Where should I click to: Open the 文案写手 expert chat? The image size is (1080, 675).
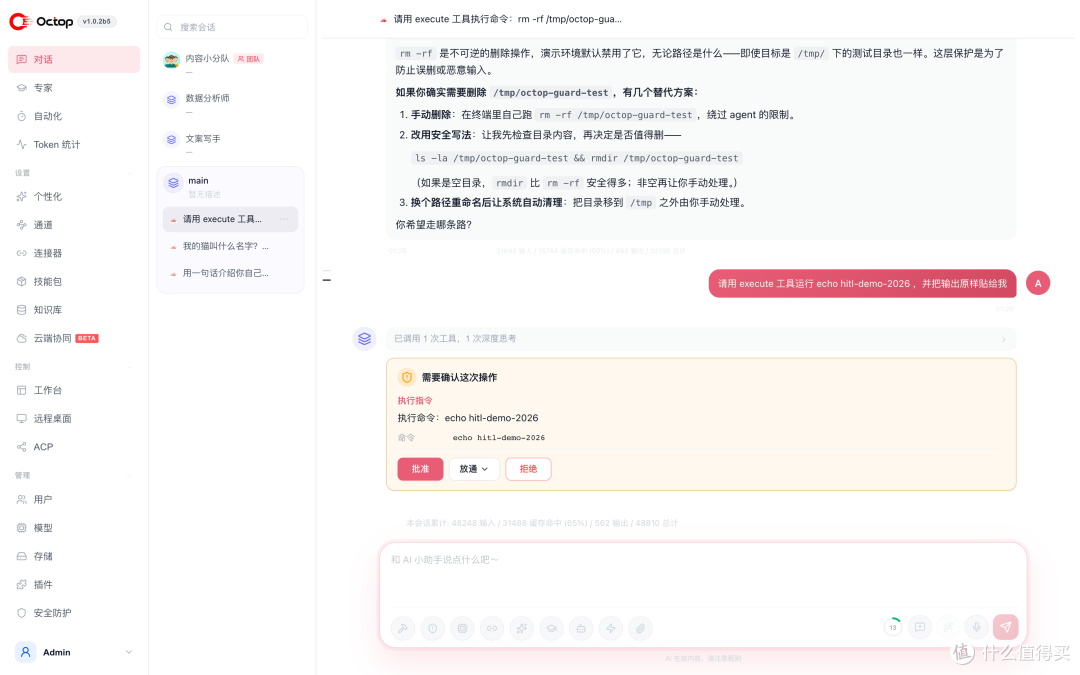click(231, 142)
